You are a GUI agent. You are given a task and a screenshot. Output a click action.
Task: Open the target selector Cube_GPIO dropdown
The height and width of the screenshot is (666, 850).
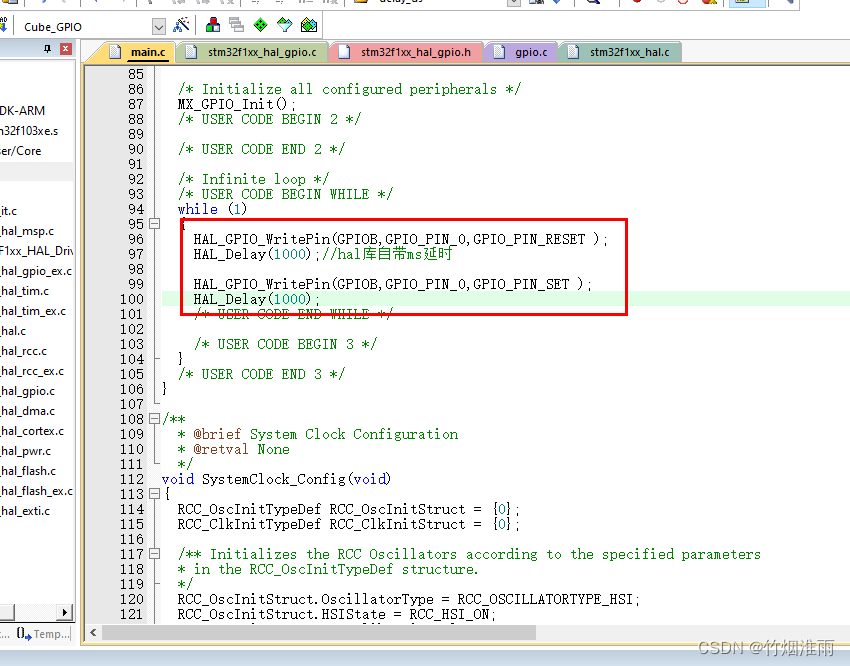pyautogui.click(x=158, y=27)
